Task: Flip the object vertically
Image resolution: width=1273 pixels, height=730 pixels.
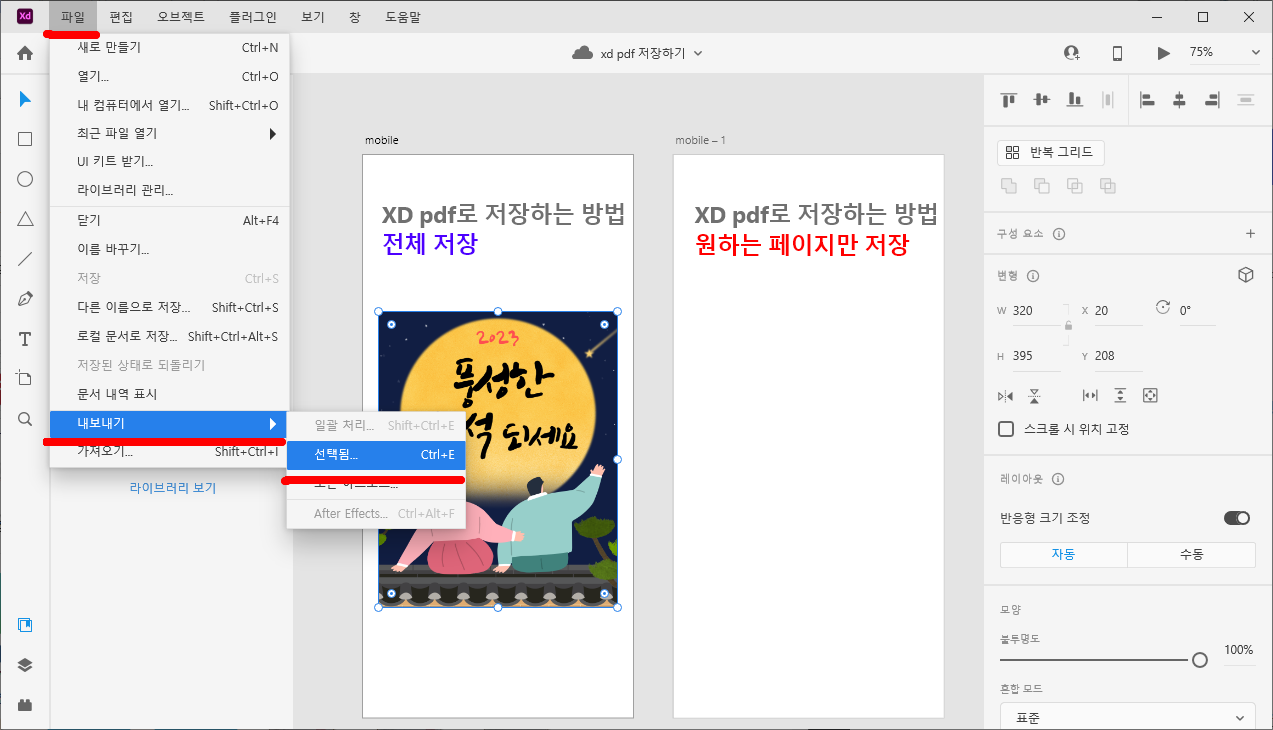Action: click(1036, 396)
